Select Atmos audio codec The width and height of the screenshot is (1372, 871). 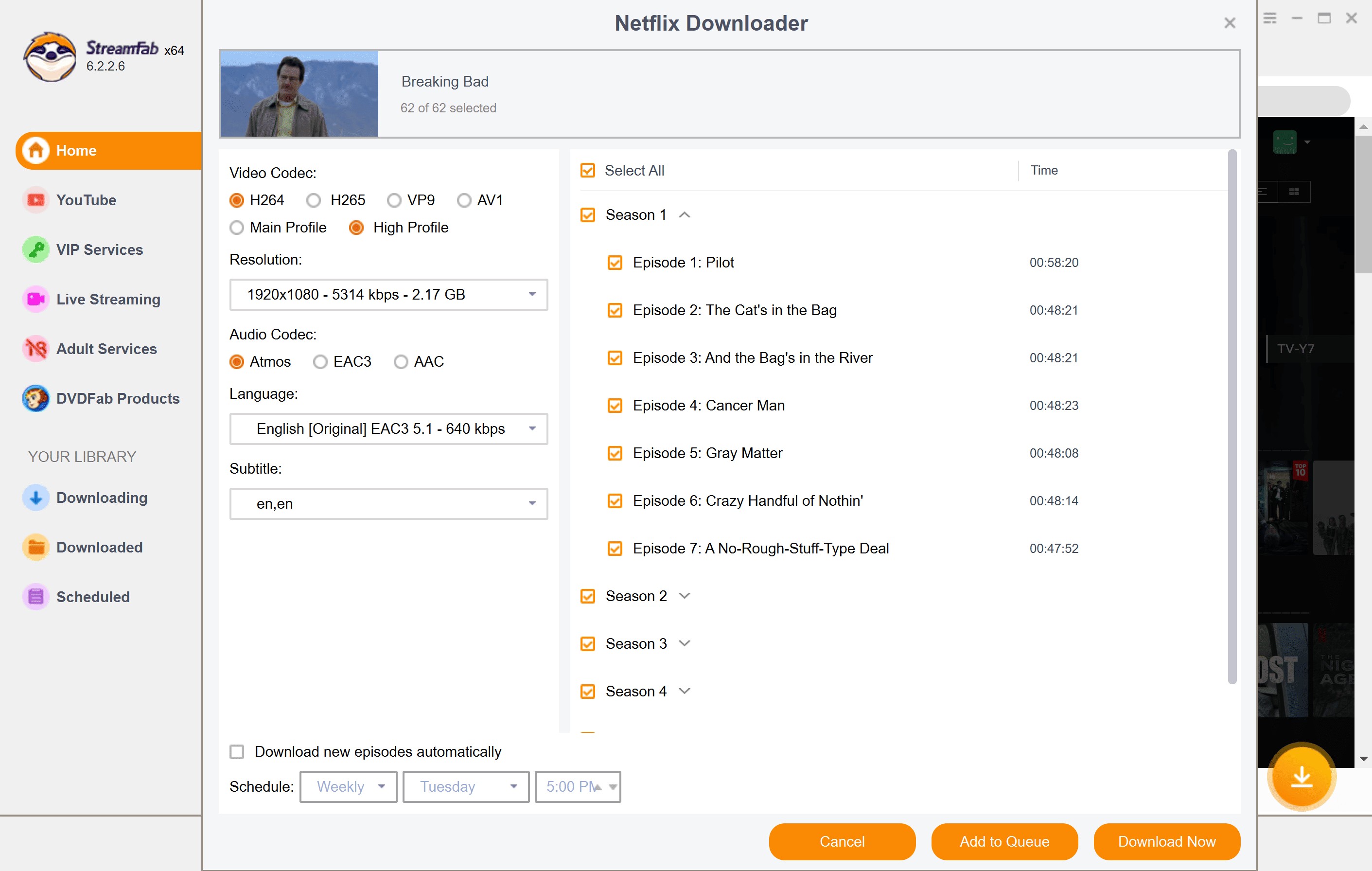236,362
